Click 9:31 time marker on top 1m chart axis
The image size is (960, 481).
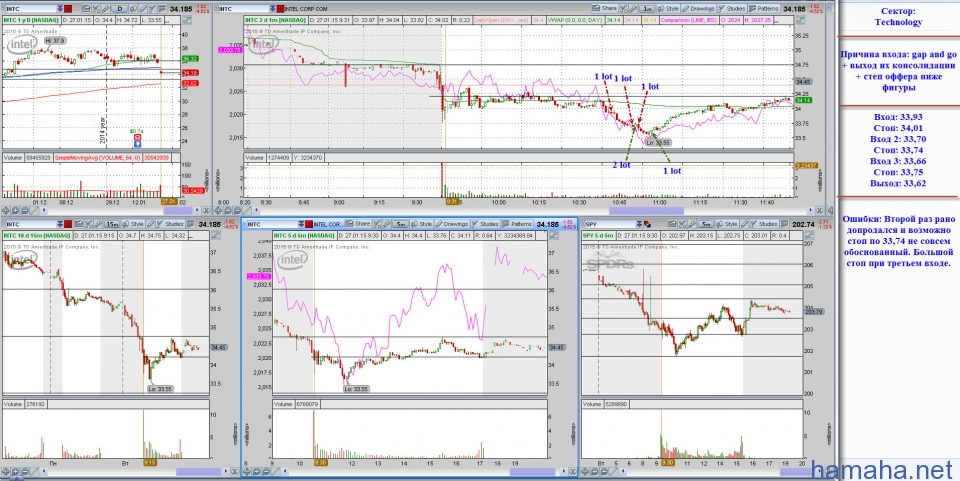452,201
